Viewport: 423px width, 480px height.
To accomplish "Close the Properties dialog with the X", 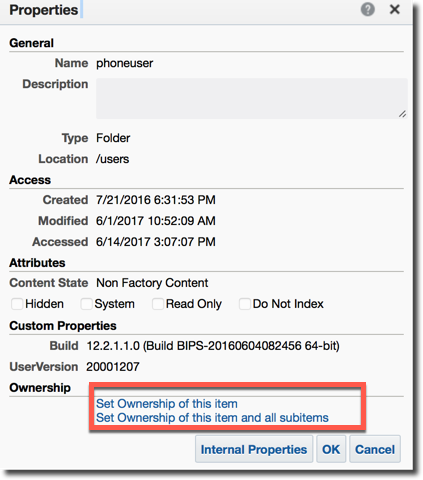I will coord(394,9).
